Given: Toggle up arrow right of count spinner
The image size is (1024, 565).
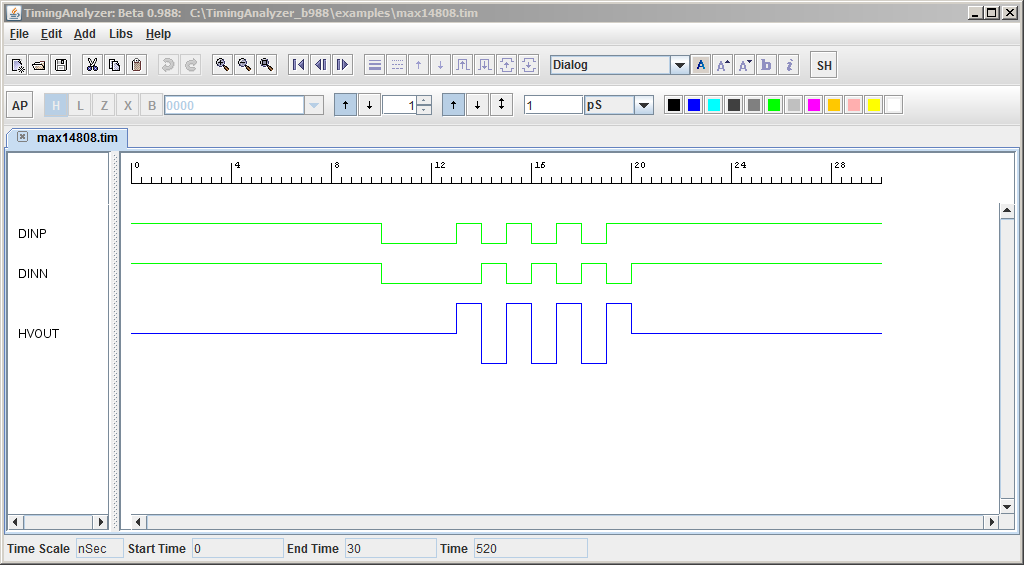Looking at the screenshot, I should (x=453, y=105).
